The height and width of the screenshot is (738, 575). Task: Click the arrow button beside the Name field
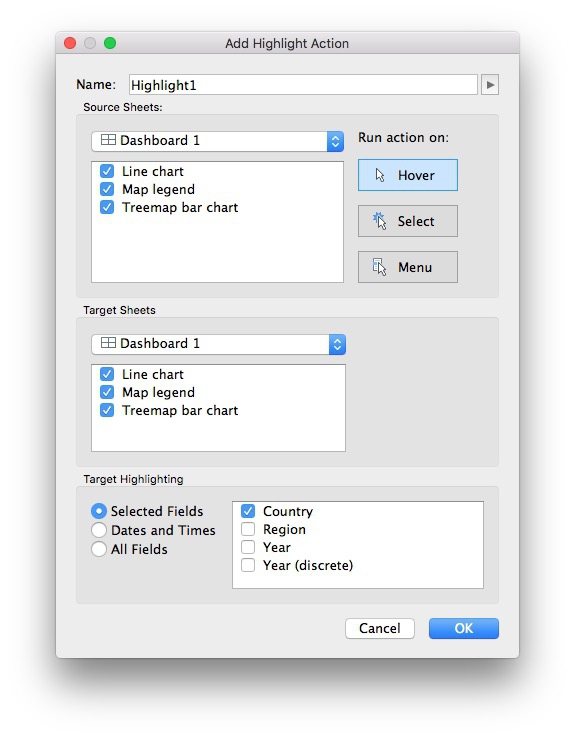click(490, 85)
